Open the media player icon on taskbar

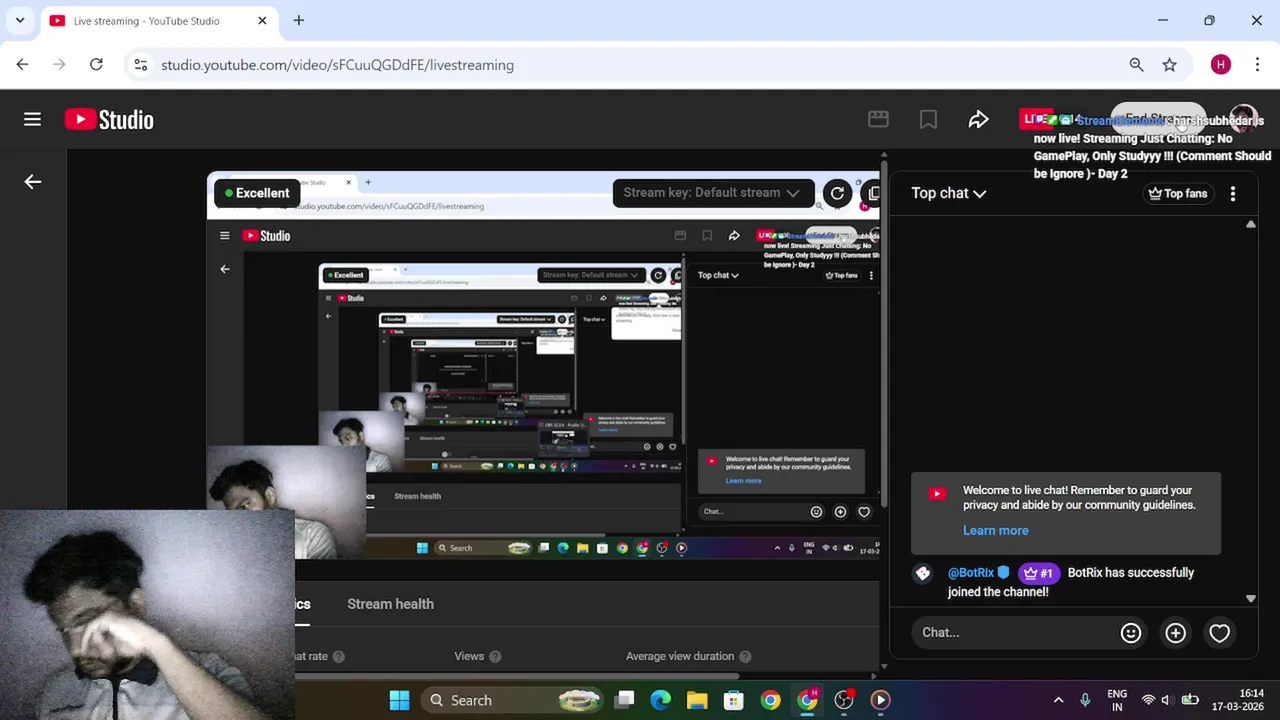coord(880,700)
